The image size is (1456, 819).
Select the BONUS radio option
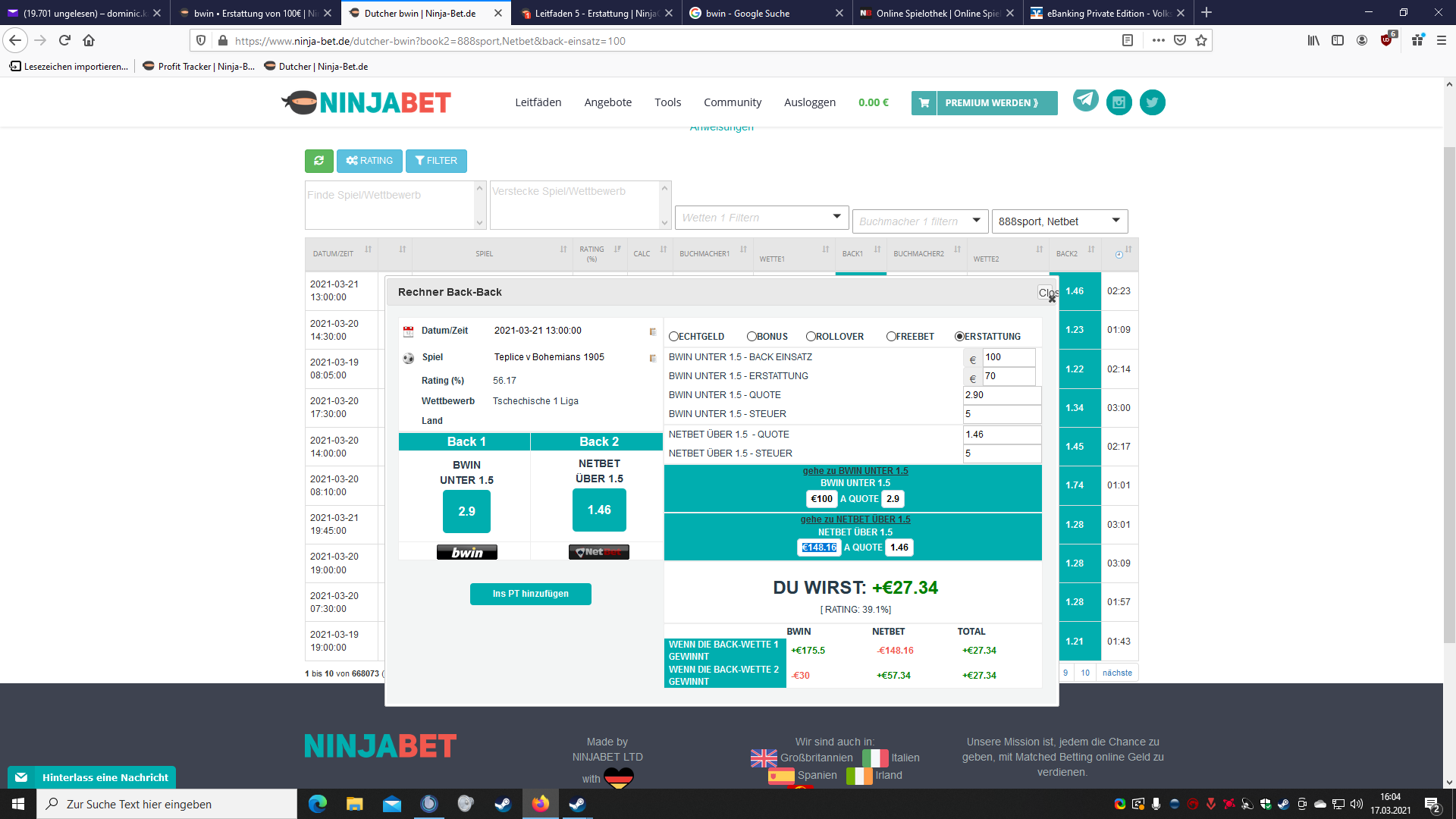tap(752, 337)
